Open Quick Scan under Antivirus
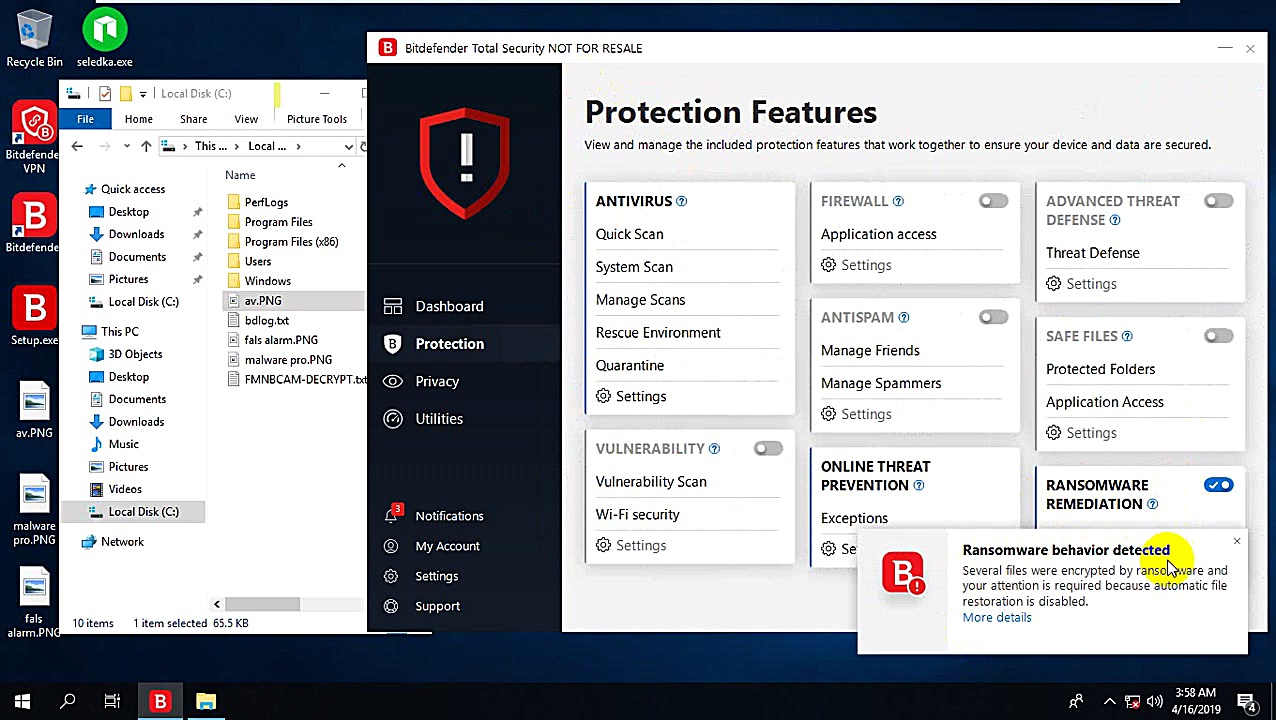The width and height of the screenshot is (1276, 720). coord(629,234)
